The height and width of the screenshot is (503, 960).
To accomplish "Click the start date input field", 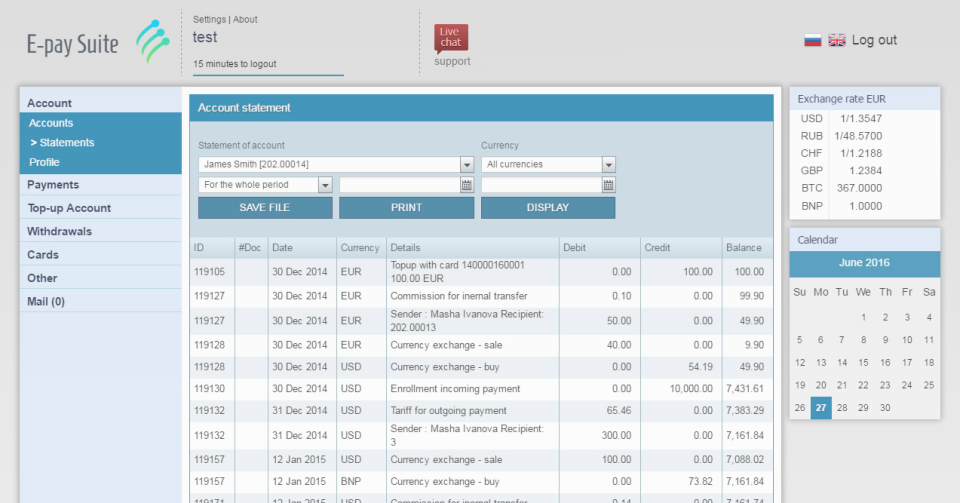I will 400,185.
